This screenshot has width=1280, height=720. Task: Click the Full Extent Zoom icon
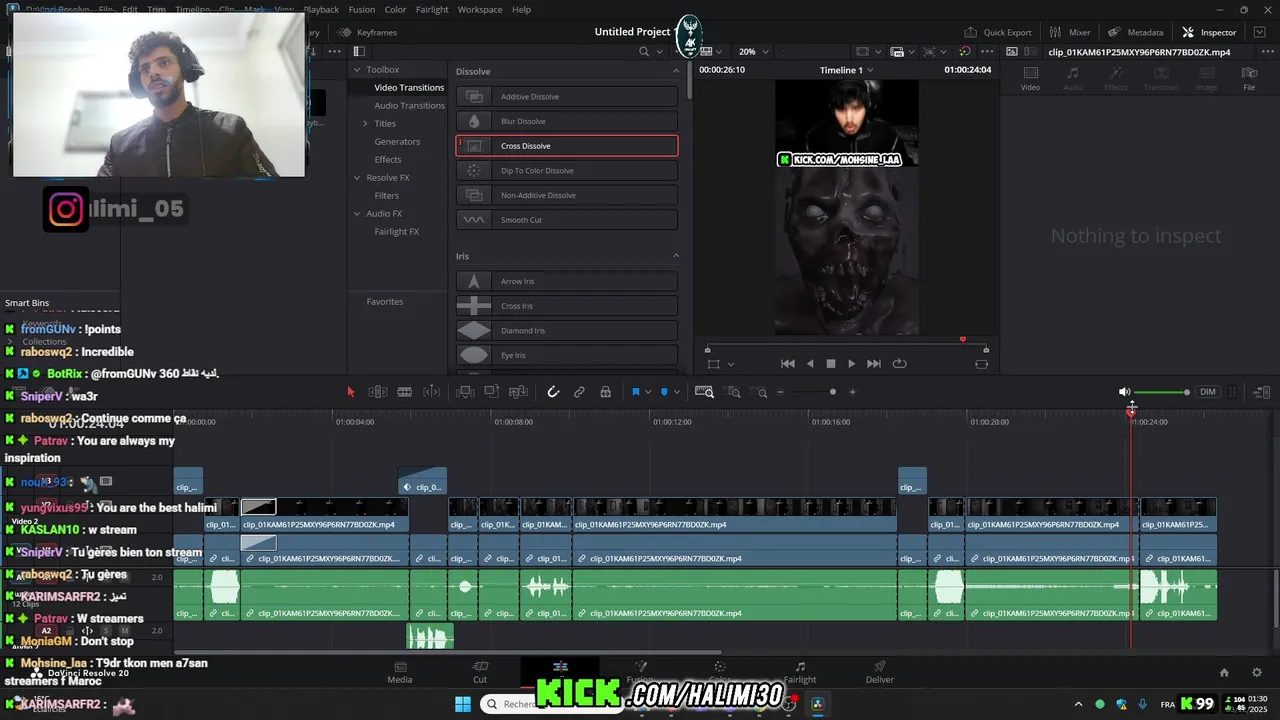point(704,392)
